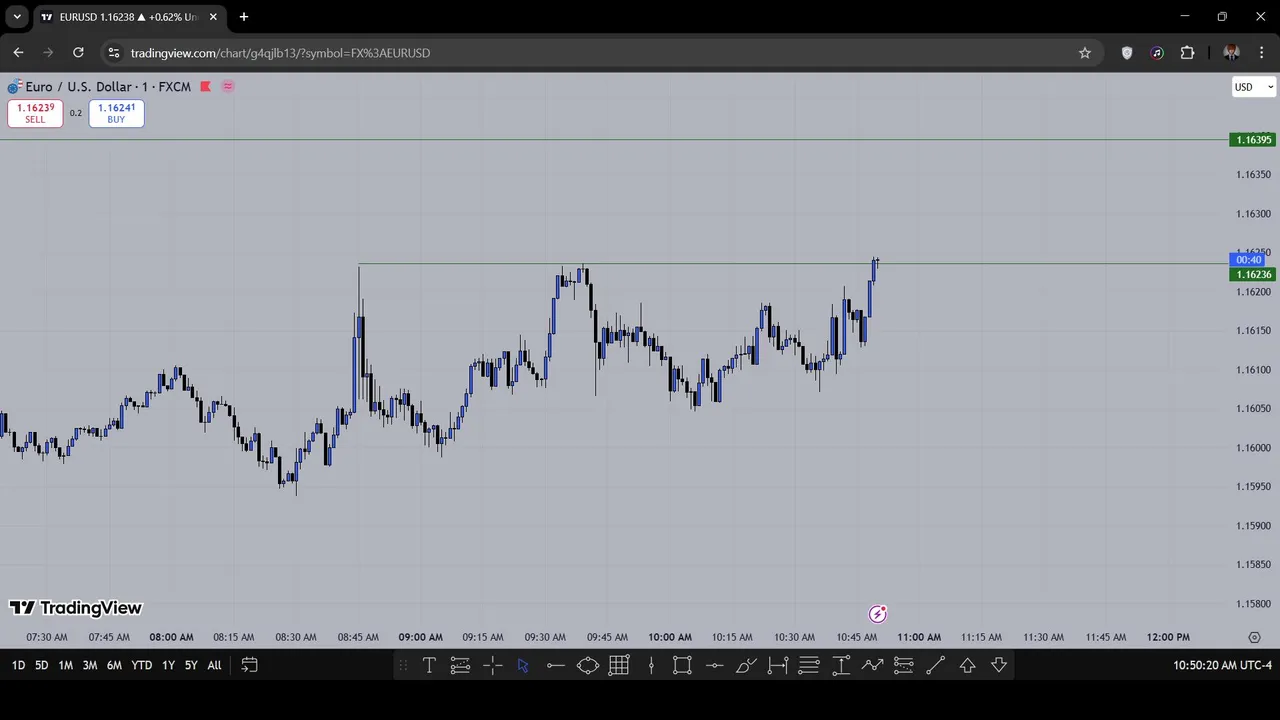Select the cross-hair cursor tool

pos(492,665)
